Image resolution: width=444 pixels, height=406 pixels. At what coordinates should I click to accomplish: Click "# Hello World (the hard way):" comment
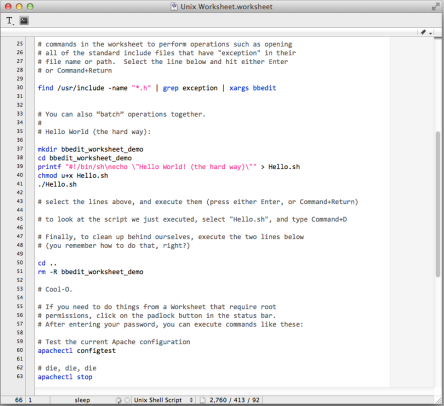click(94, 132)
